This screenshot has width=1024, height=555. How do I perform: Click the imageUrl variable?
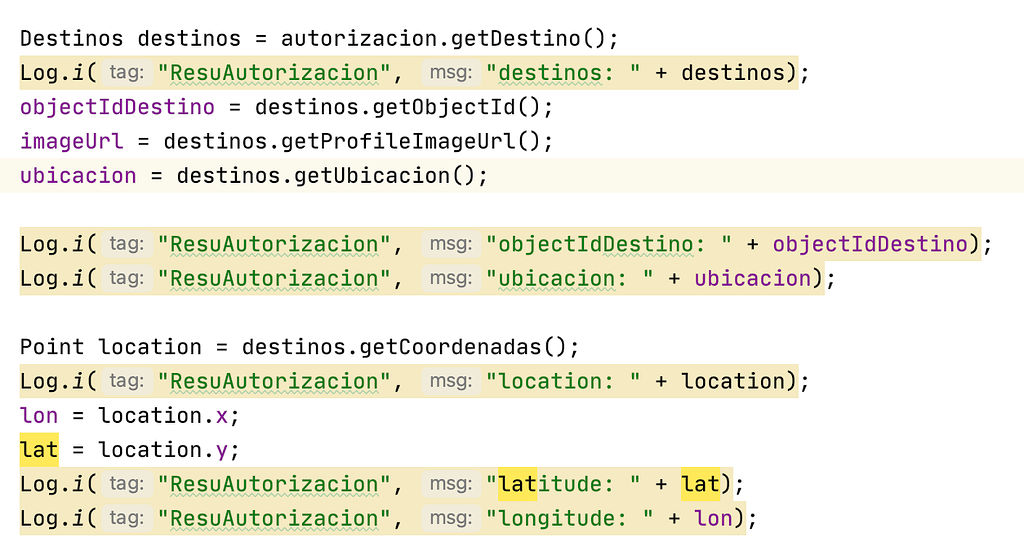click(x=71, y=141)
